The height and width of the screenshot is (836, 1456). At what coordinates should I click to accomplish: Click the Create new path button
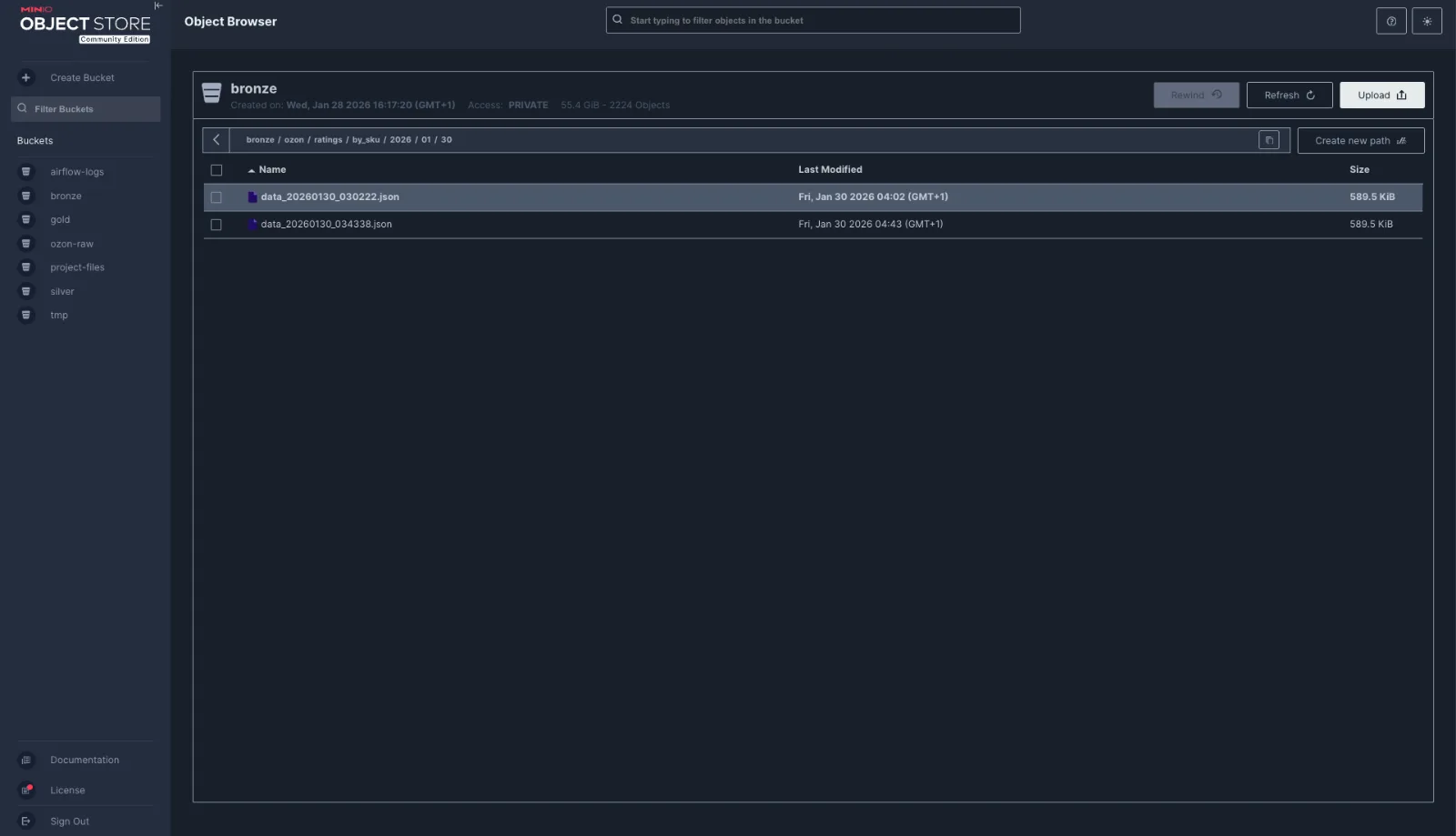[1360, 140]
